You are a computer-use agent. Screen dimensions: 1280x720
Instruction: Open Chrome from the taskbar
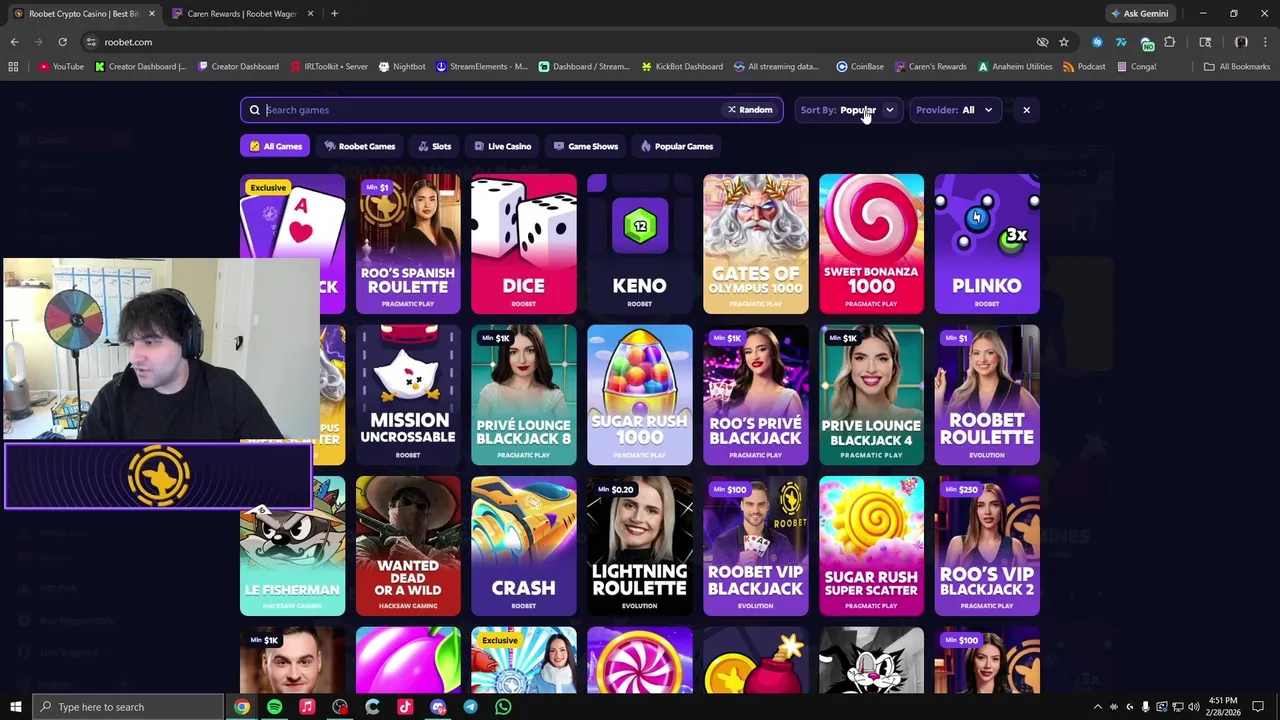click(x=242, y=707)
